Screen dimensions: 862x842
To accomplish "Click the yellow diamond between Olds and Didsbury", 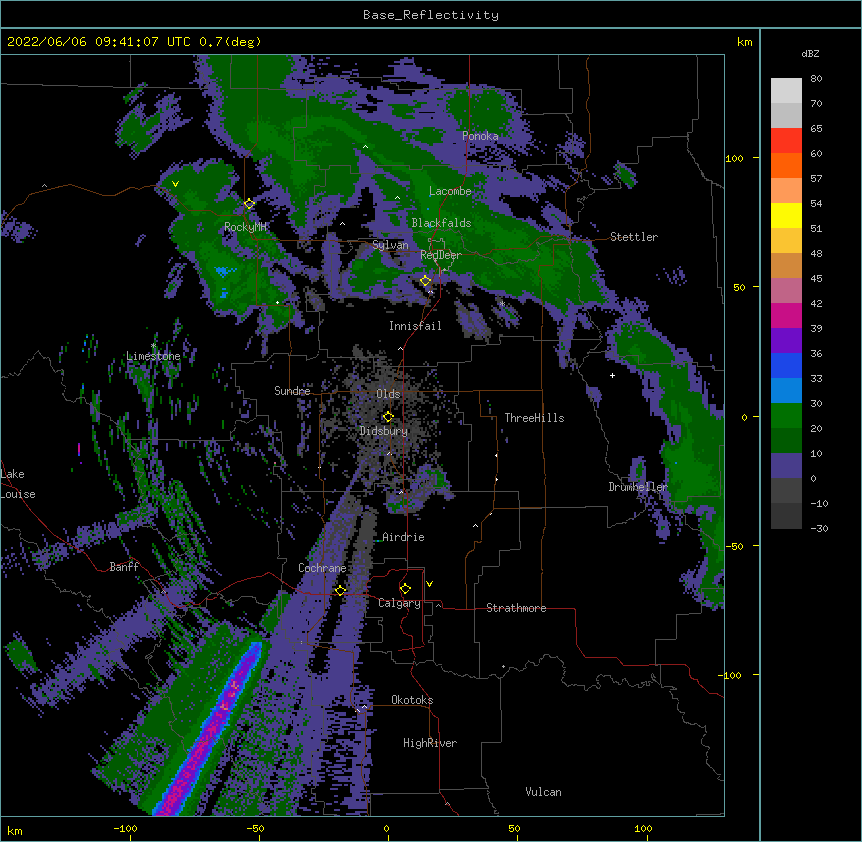I will (x=388, y=417).
